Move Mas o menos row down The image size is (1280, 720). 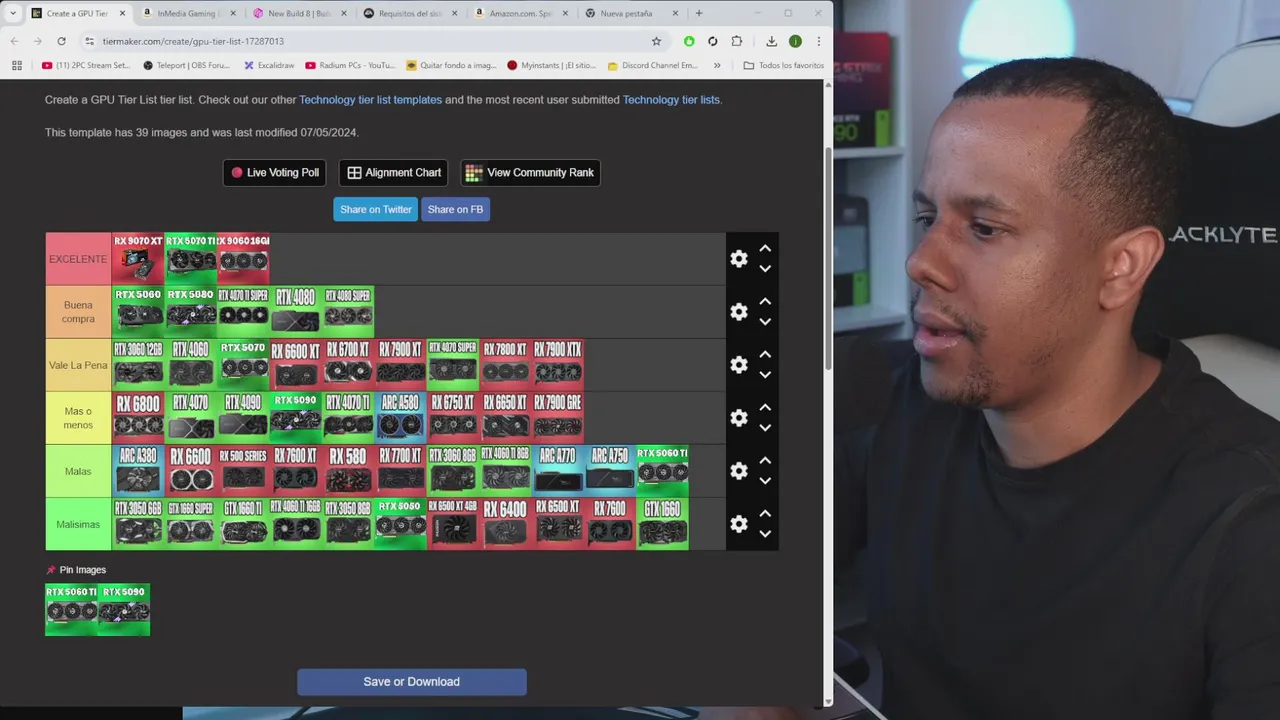pos(765,428)
